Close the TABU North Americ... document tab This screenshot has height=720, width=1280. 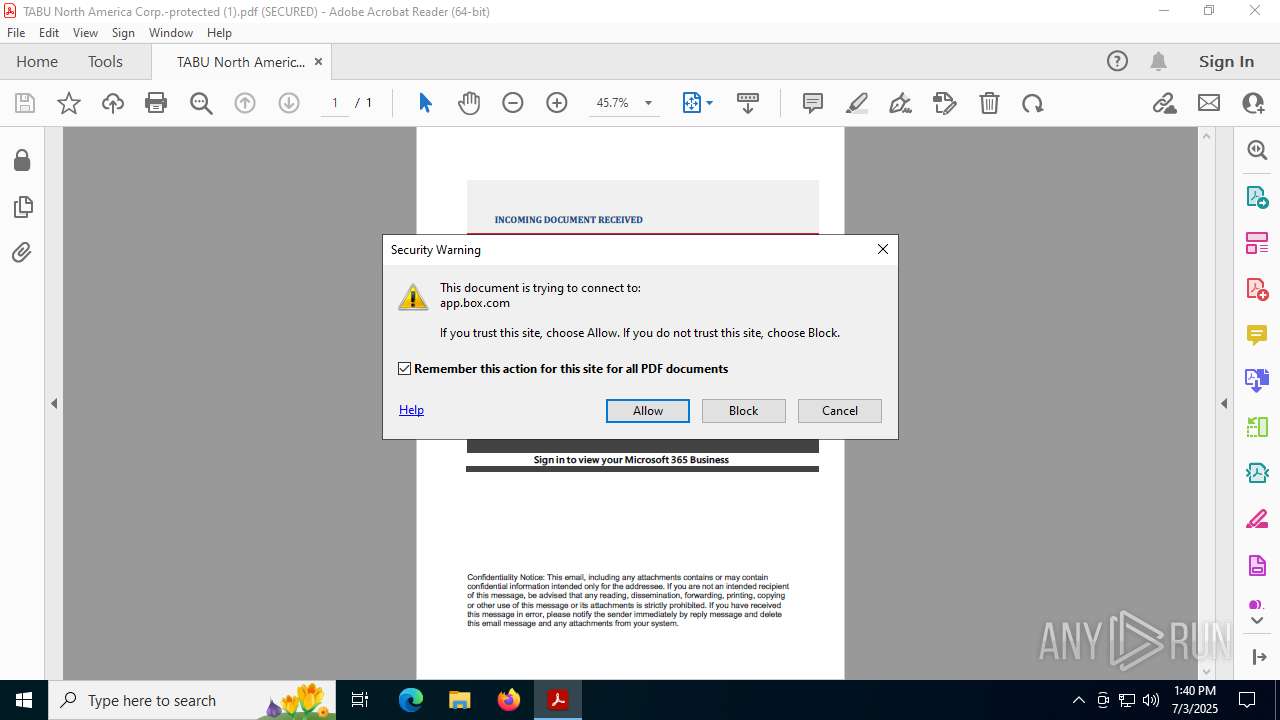click(318, 61)
